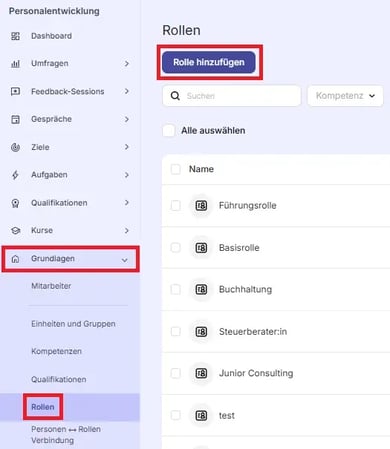The height and width of the screenshot is (449, 390).
Task: Expand the Feedback-Sessions submenu chevron
Action: pos(127,91)
